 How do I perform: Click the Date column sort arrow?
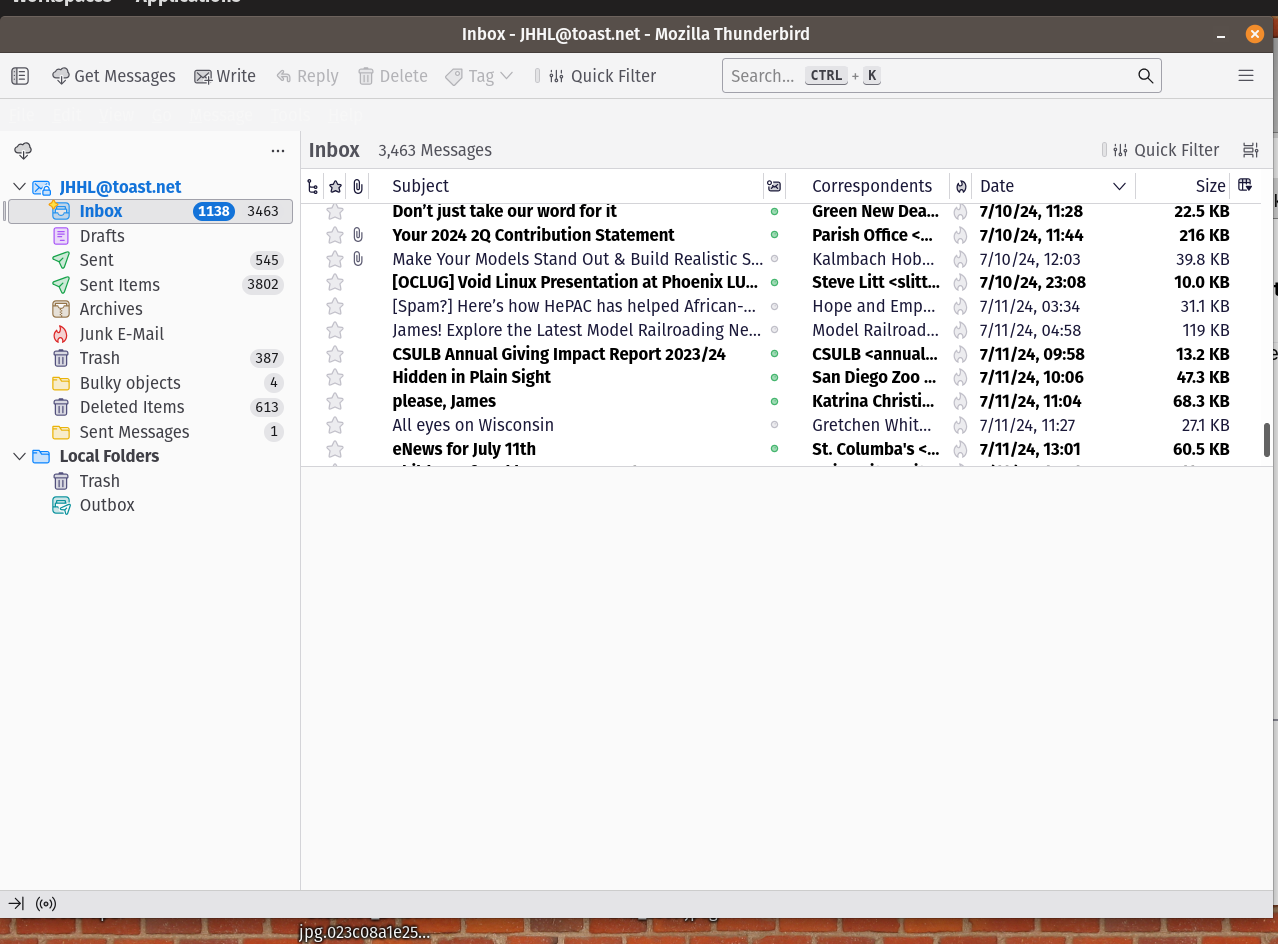(x=1119, y=186)
